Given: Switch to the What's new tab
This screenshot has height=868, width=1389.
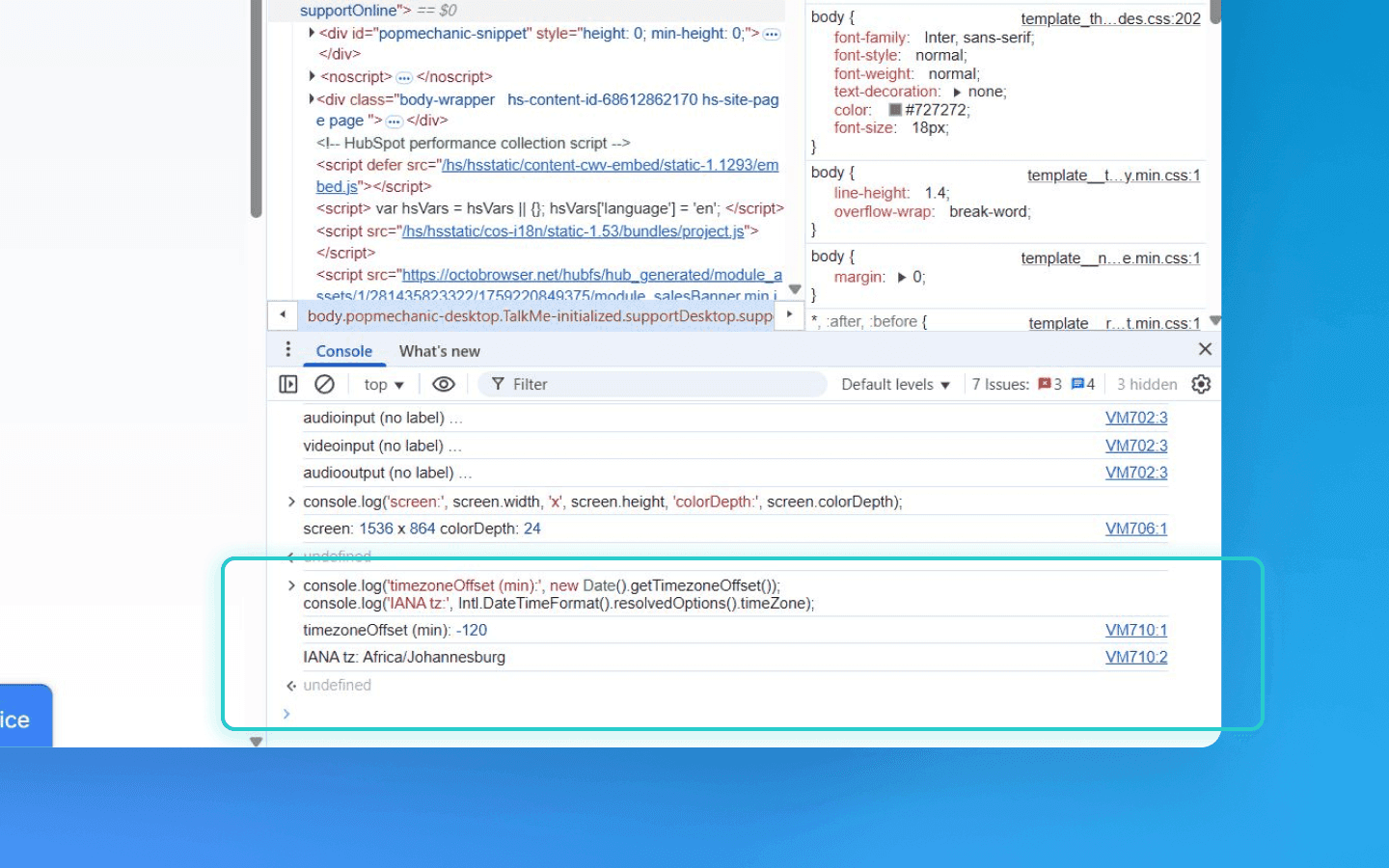Looking at the screenshot, I should point(439,351).
